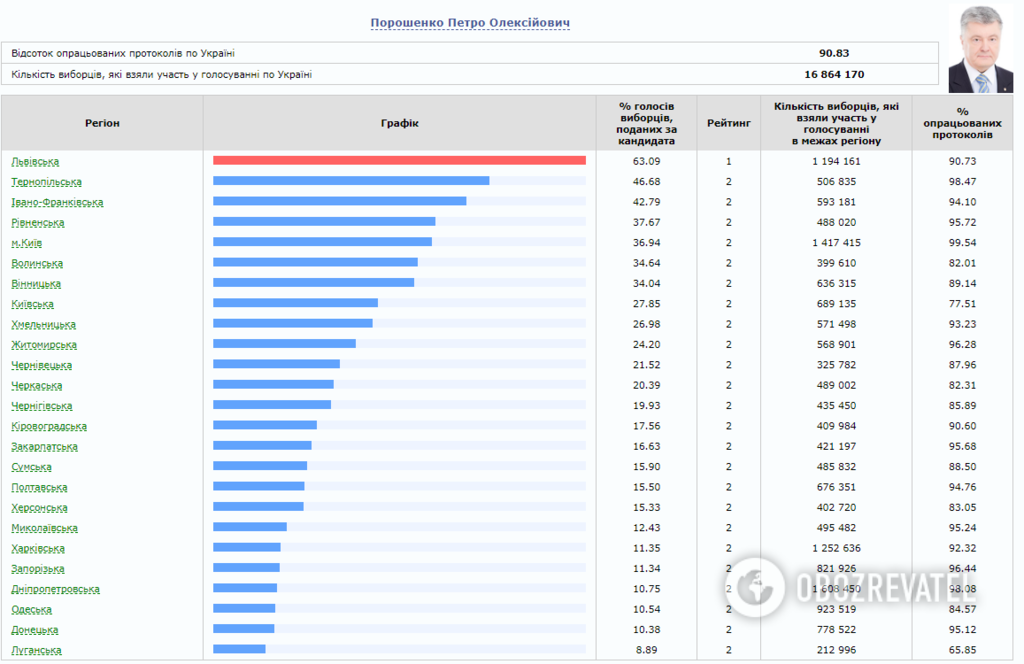Select the Дніпропетровська region link
The width and height of the screenshot is (1024, 664).
point(55,589)
